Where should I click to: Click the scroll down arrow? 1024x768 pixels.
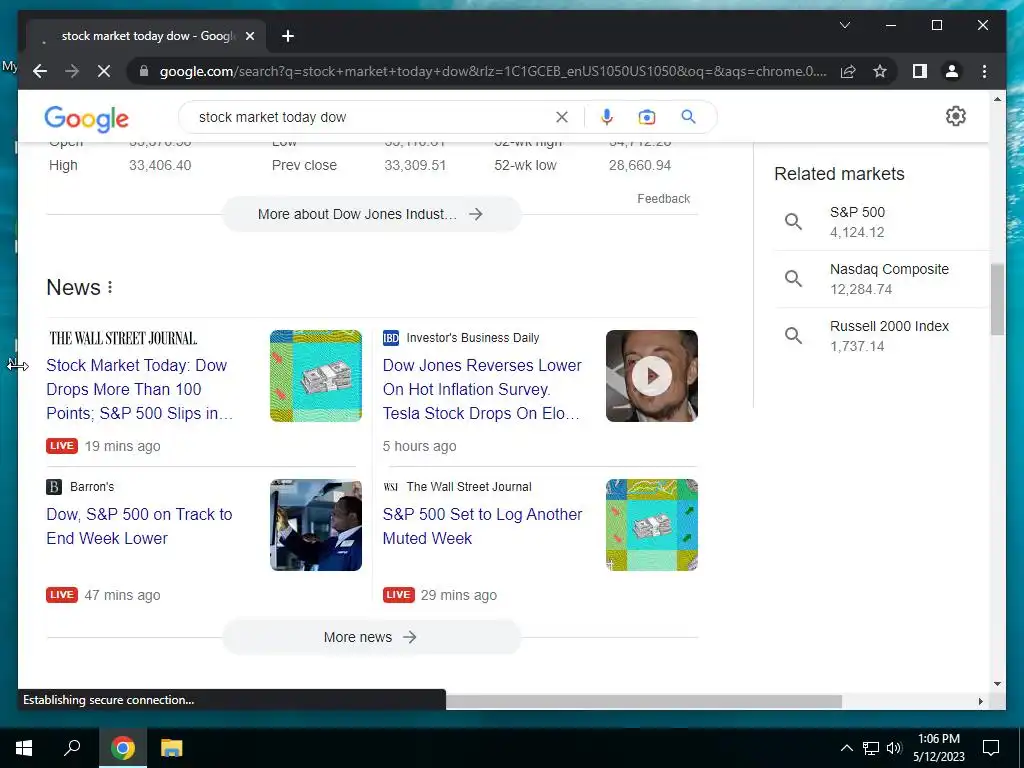pyautogui.click(x=997, y=684)
